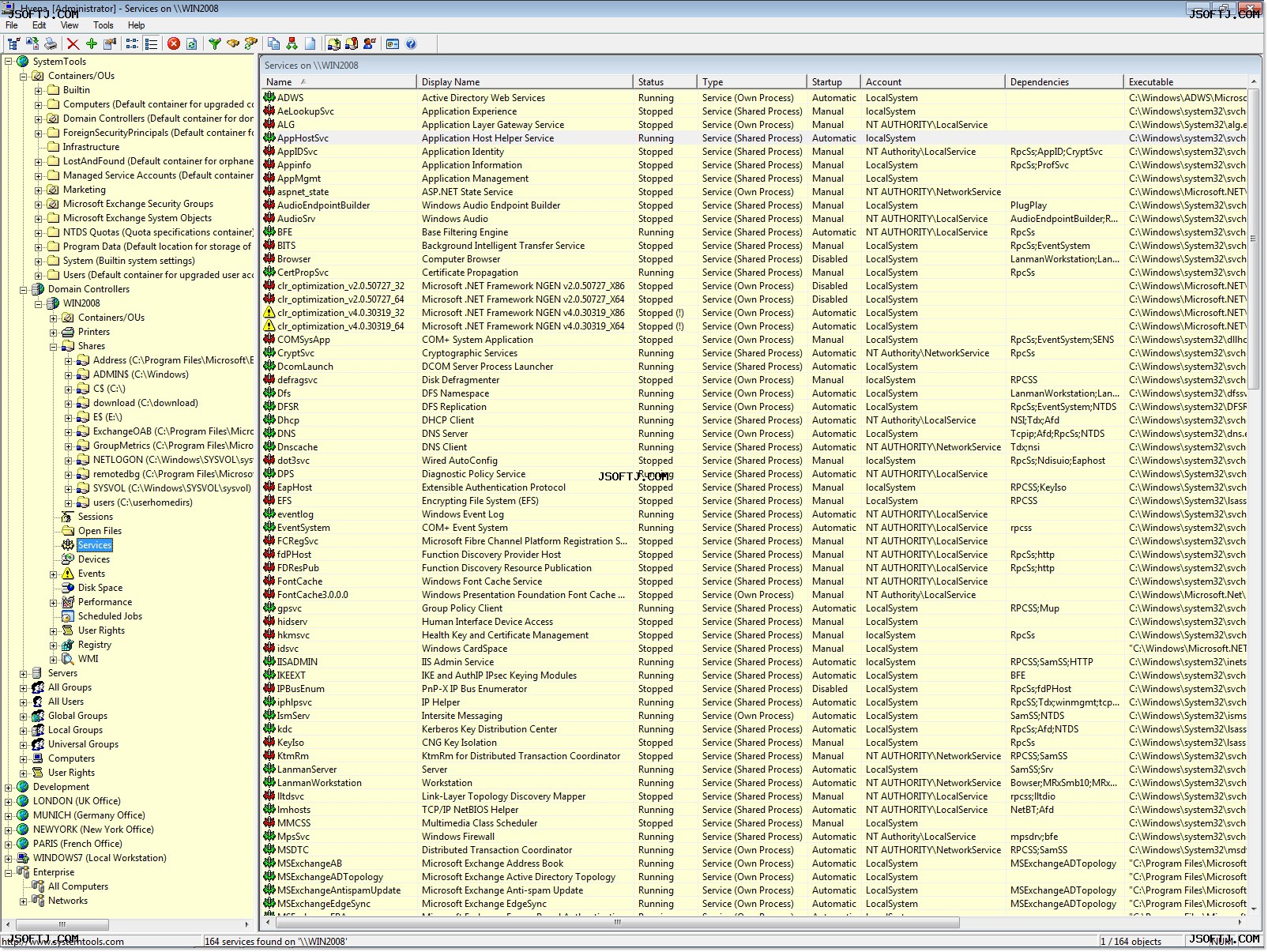Click the Scheduled Jobs icon in the tree
This screenshot has height=952, width=1268.
click(x=68, y=616)
